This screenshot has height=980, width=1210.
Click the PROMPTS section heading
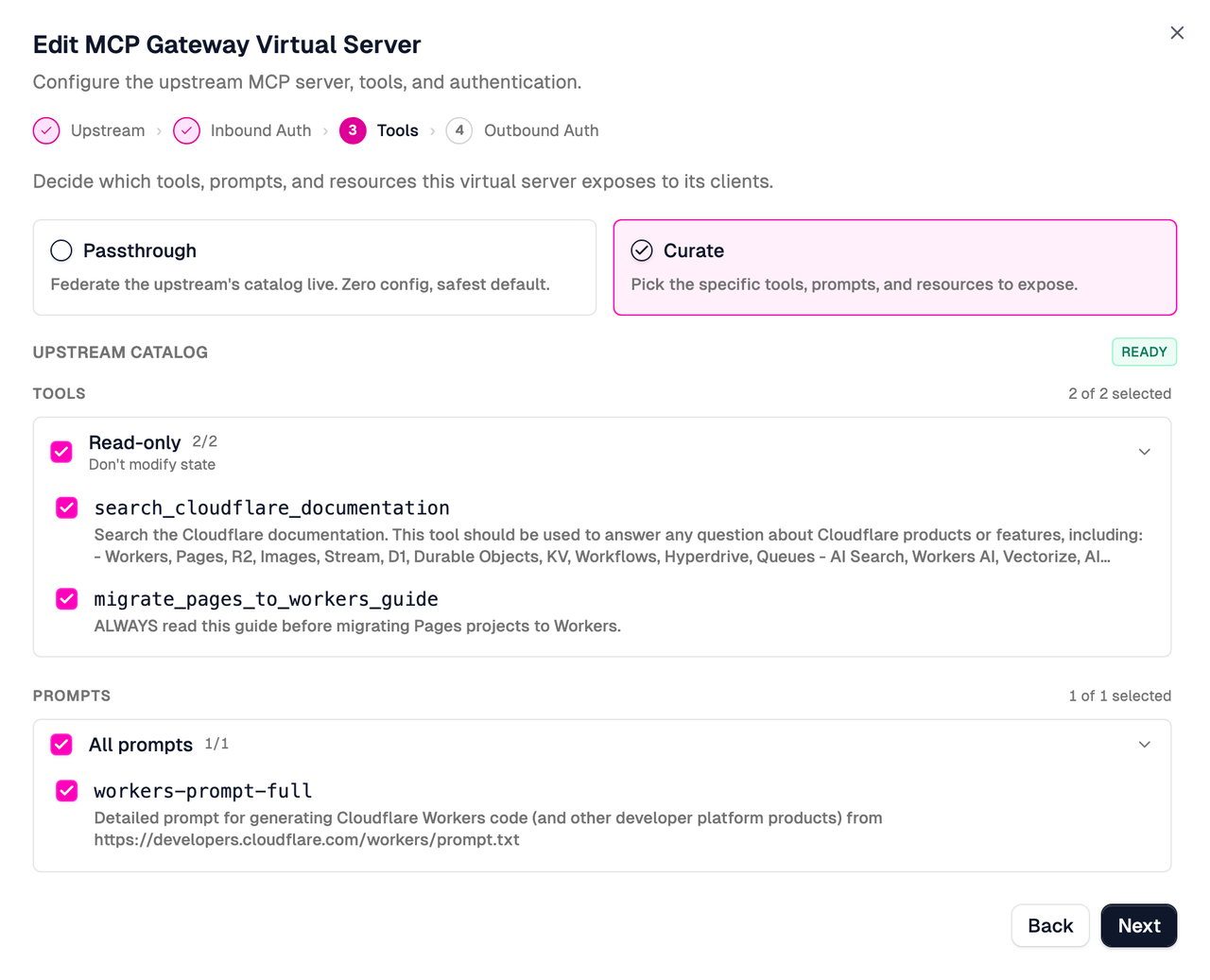[72, 696]
